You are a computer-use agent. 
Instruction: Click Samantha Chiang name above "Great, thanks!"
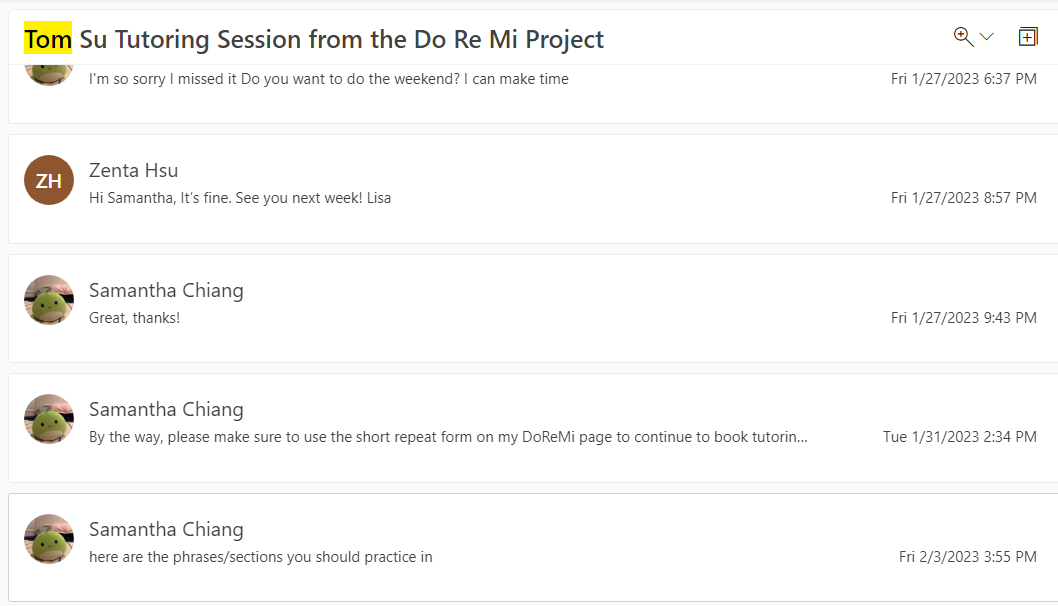coord(166,290)
